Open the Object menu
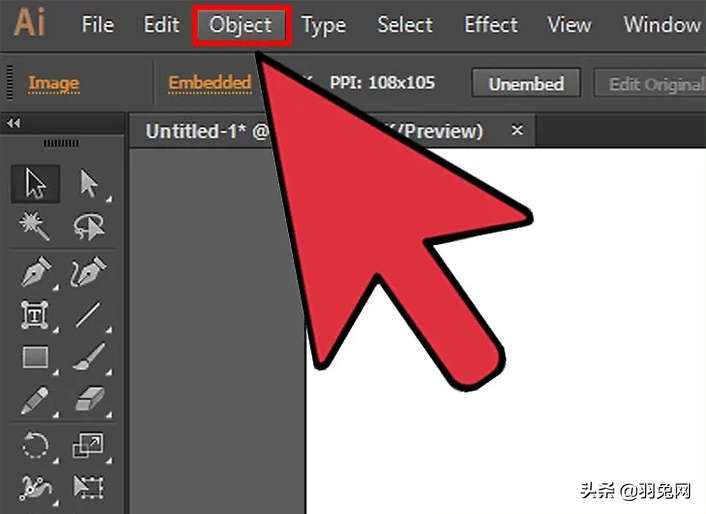This screenshot has width=706, height=514. [x=241, y=25]
